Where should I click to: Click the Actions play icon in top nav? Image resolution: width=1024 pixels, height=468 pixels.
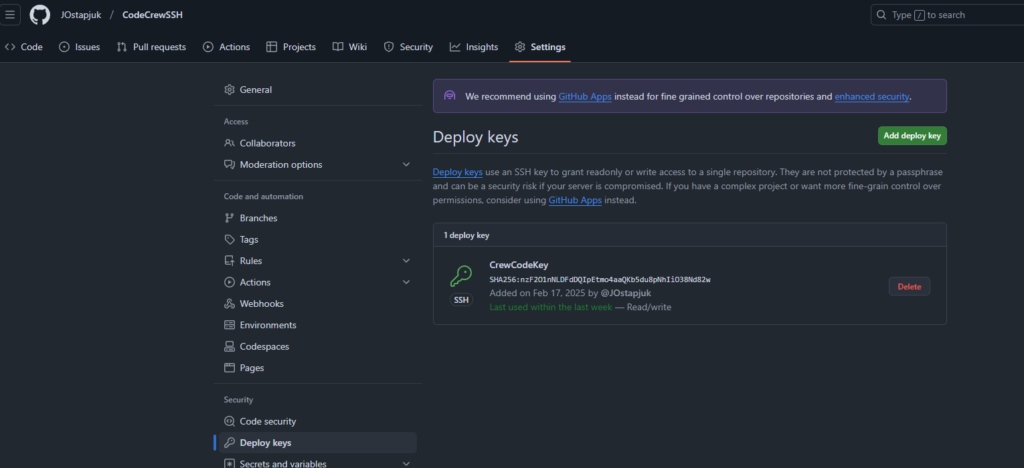(x=208, y=47)
